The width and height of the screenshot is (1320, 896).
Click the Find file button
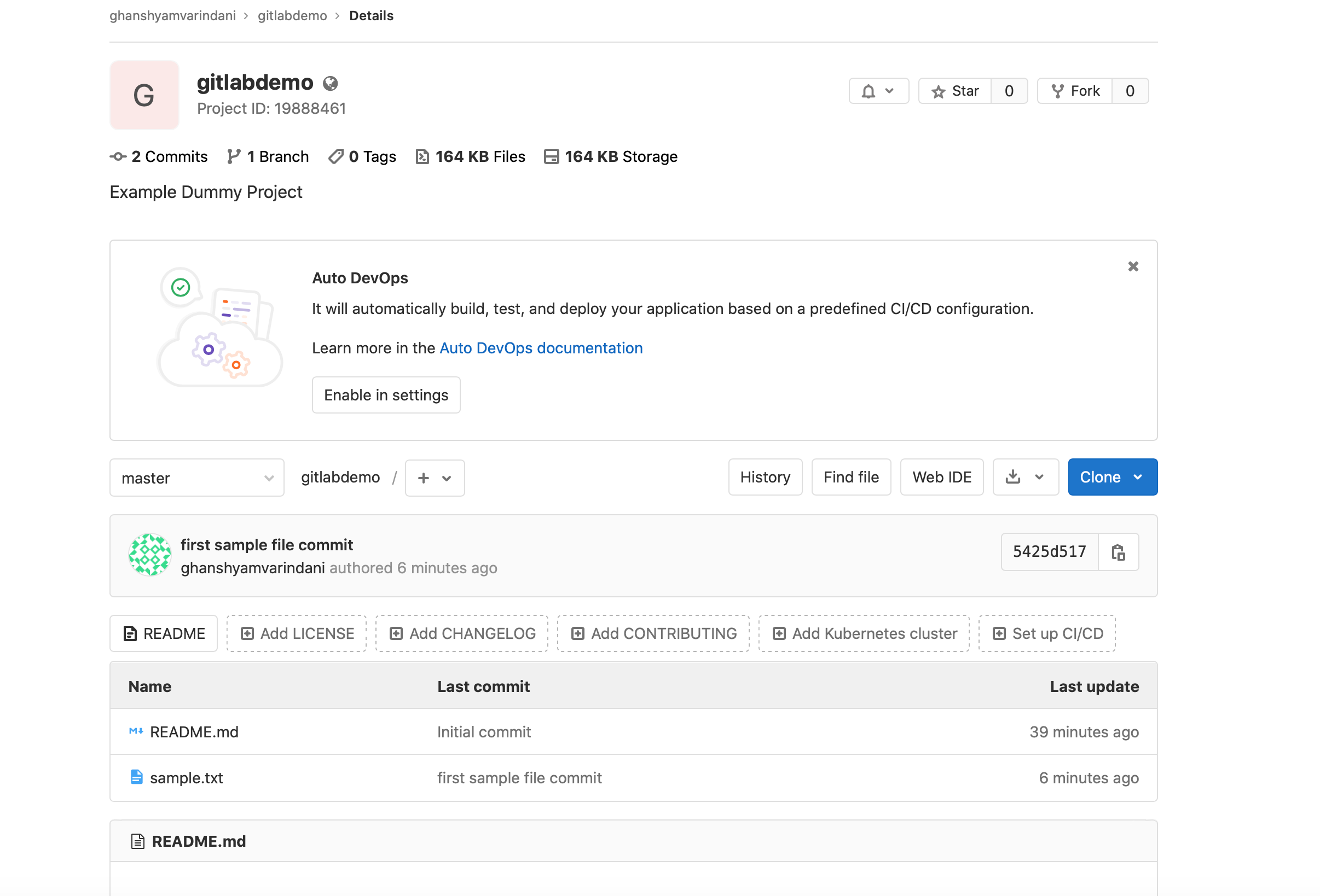(851, 477)
